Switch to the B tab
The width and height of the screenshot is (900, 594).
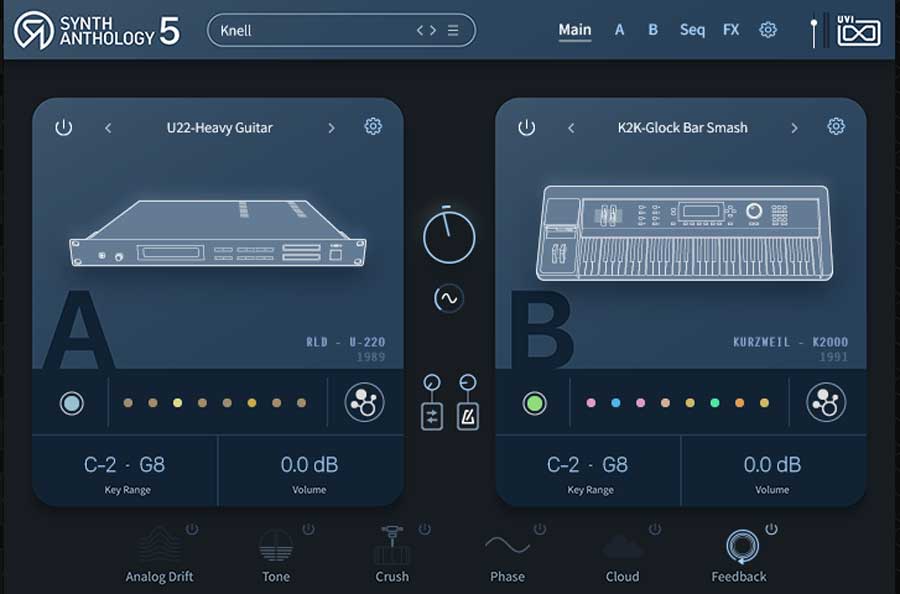point(653,30)
